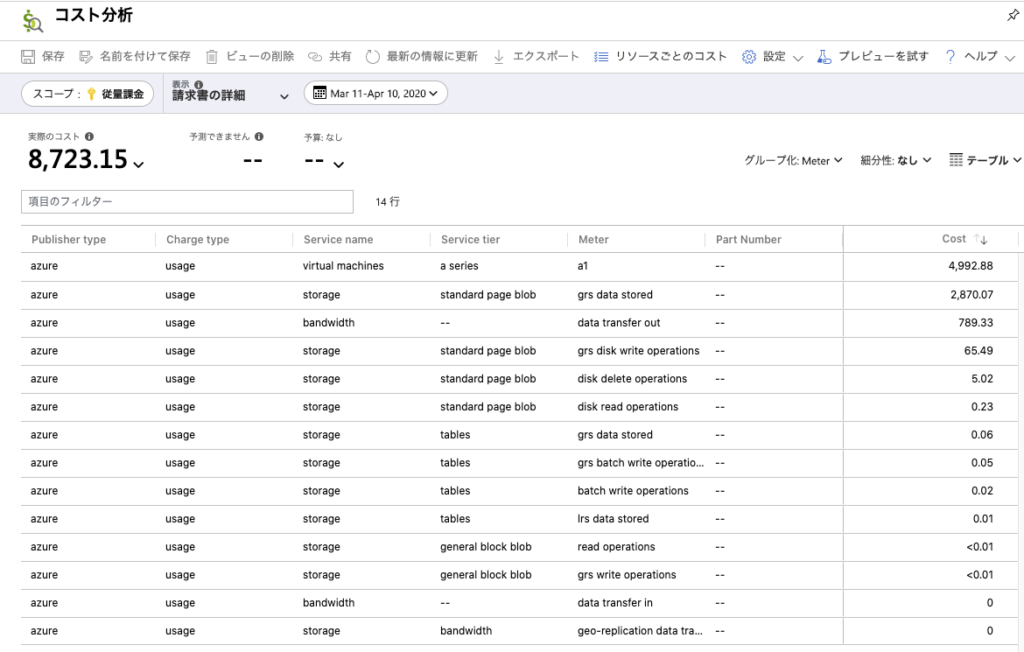The image size is (1024, 652).
Task: Click the エクスポート download icon
Action: click(x=499, y=57)
